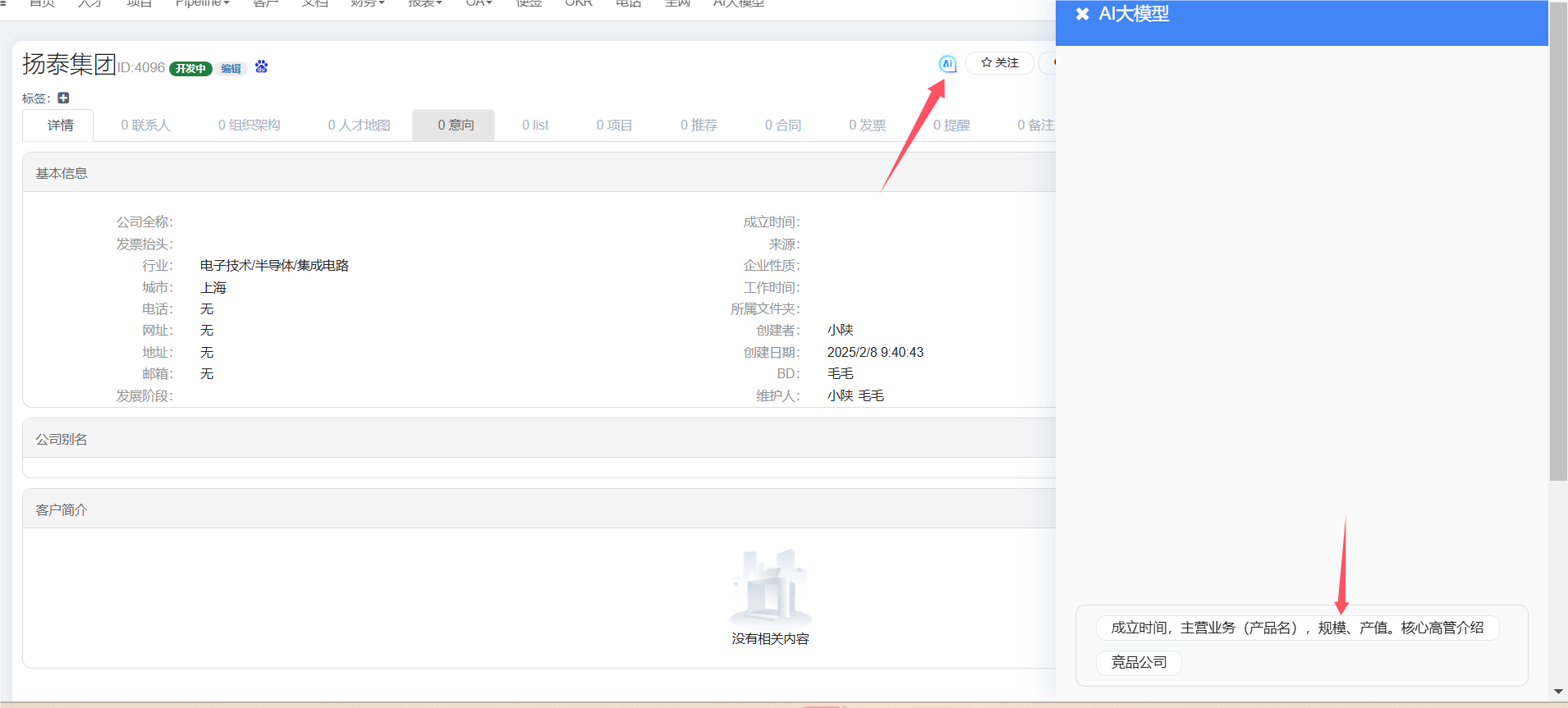The height and width of the screenshot is (708, 1568).
Task: Click the 竞品公司 prompt suggestion
Action: coord(1139,663)
